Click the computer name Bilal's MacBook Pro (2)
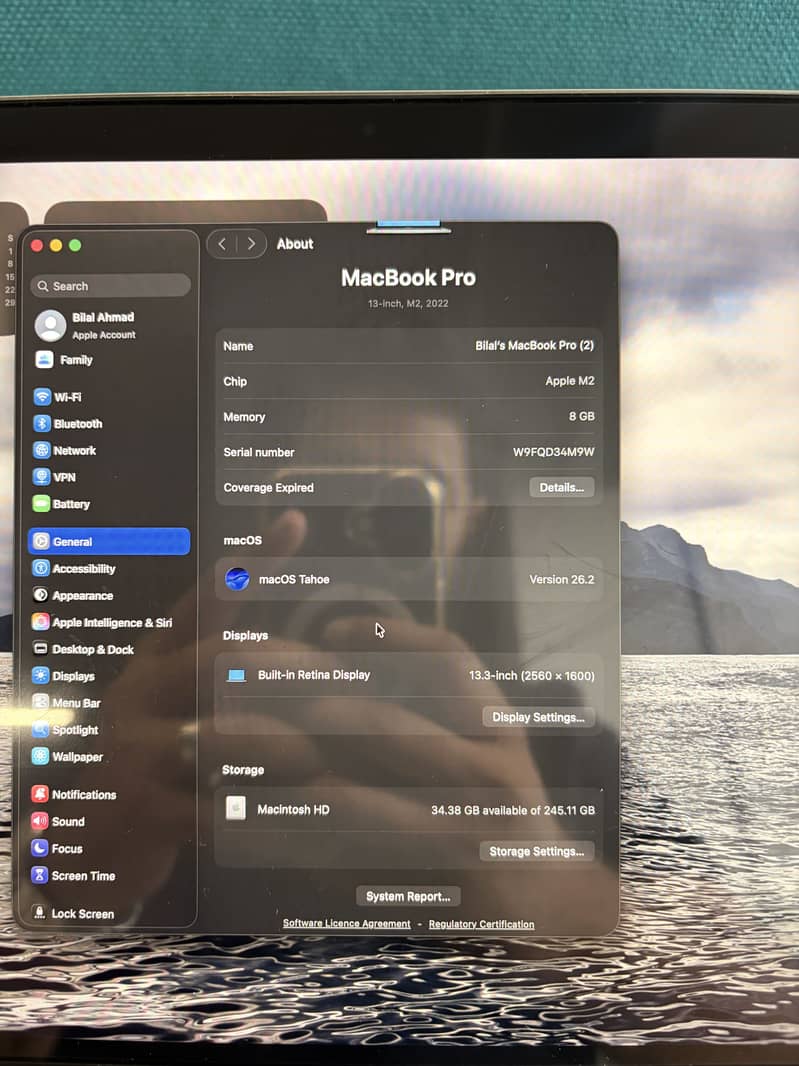Screen dimensions: 799x1066 click(534, 345)
